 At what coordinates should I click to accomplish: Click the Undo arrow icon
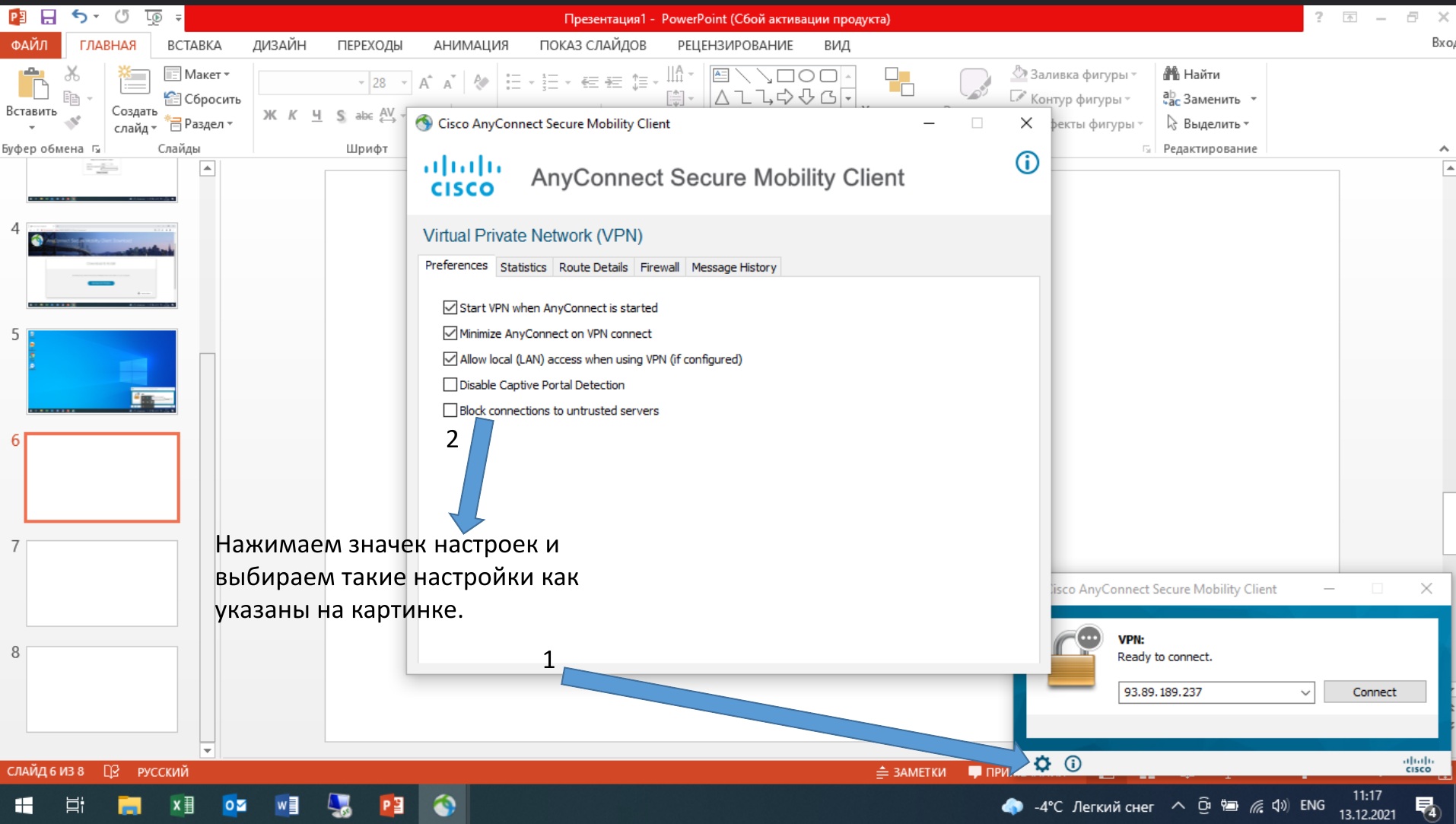[x=79, y=17]
